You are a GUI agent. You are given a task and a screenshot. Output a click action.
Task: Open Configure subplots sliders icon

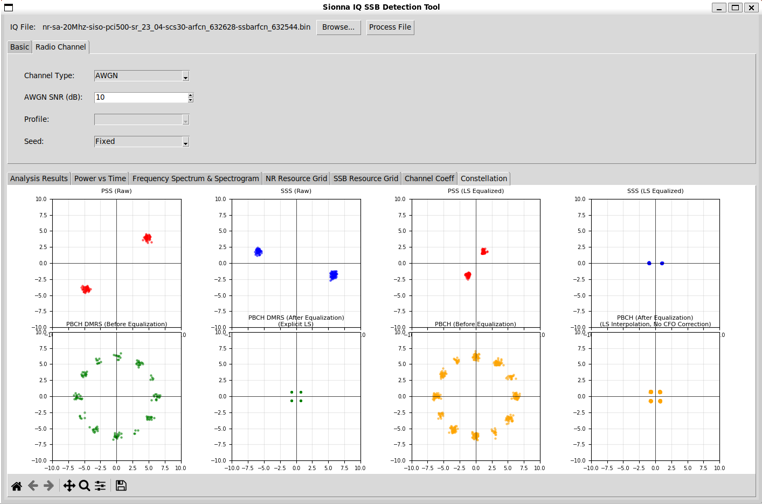[x=101, y=486]
